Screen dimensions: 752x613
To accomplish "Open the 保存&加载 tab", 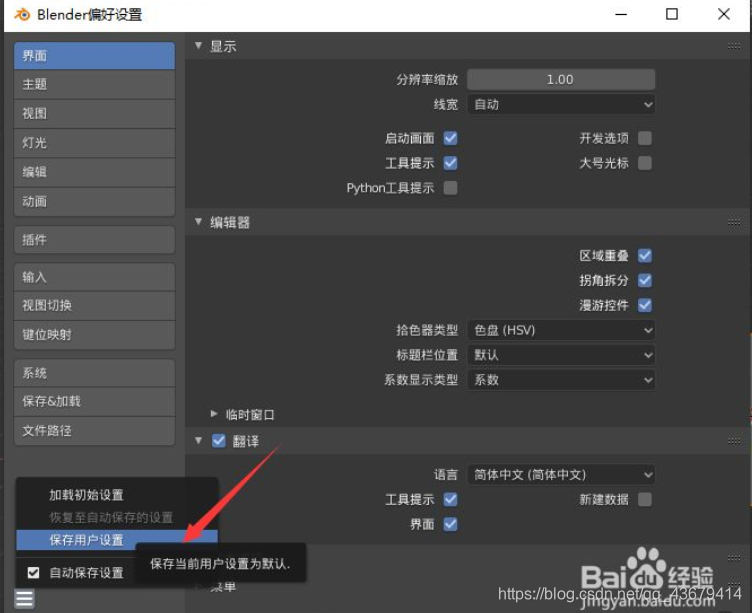I will pos(94,401).
